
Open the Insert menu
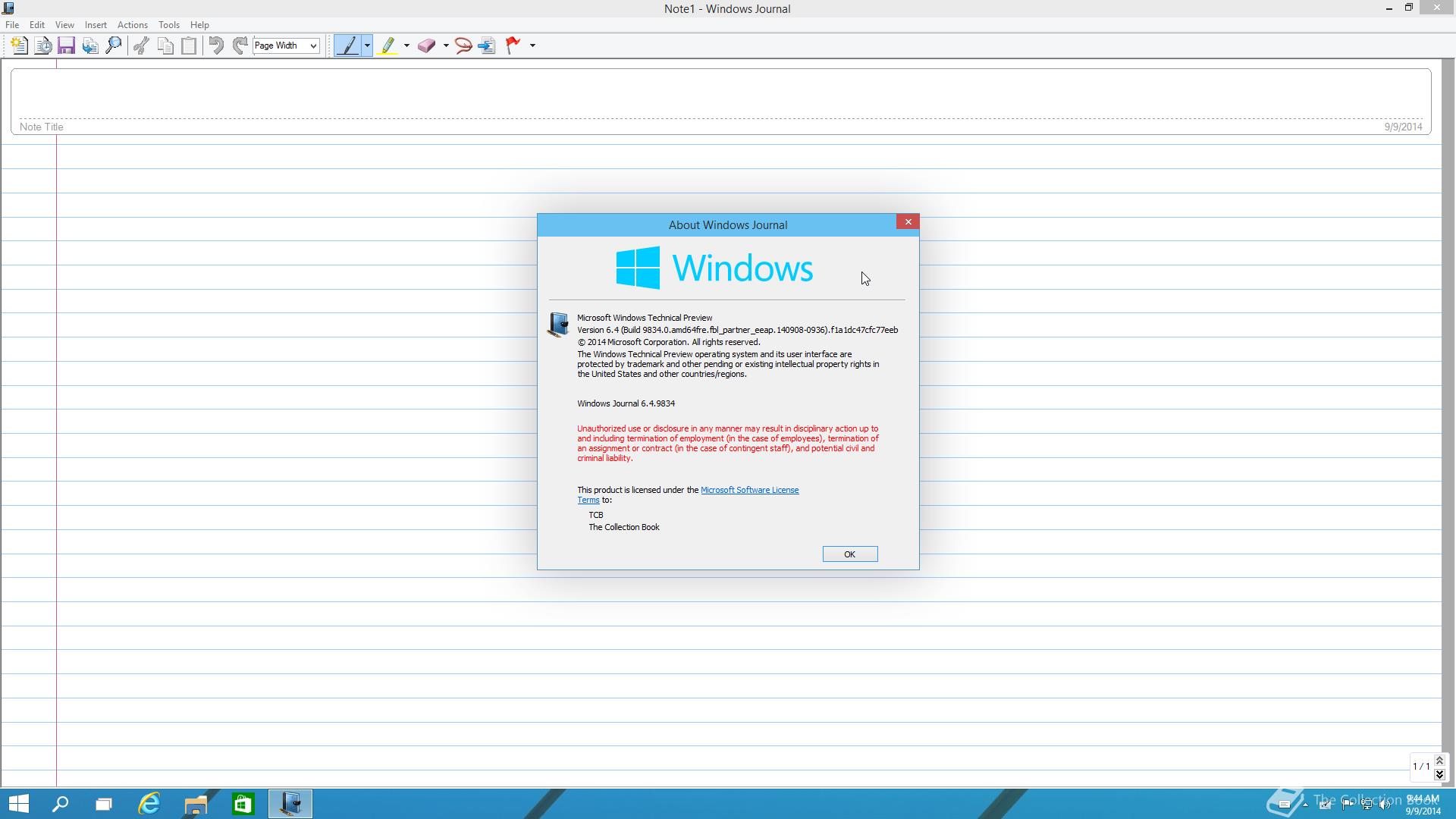pos(96,25)
